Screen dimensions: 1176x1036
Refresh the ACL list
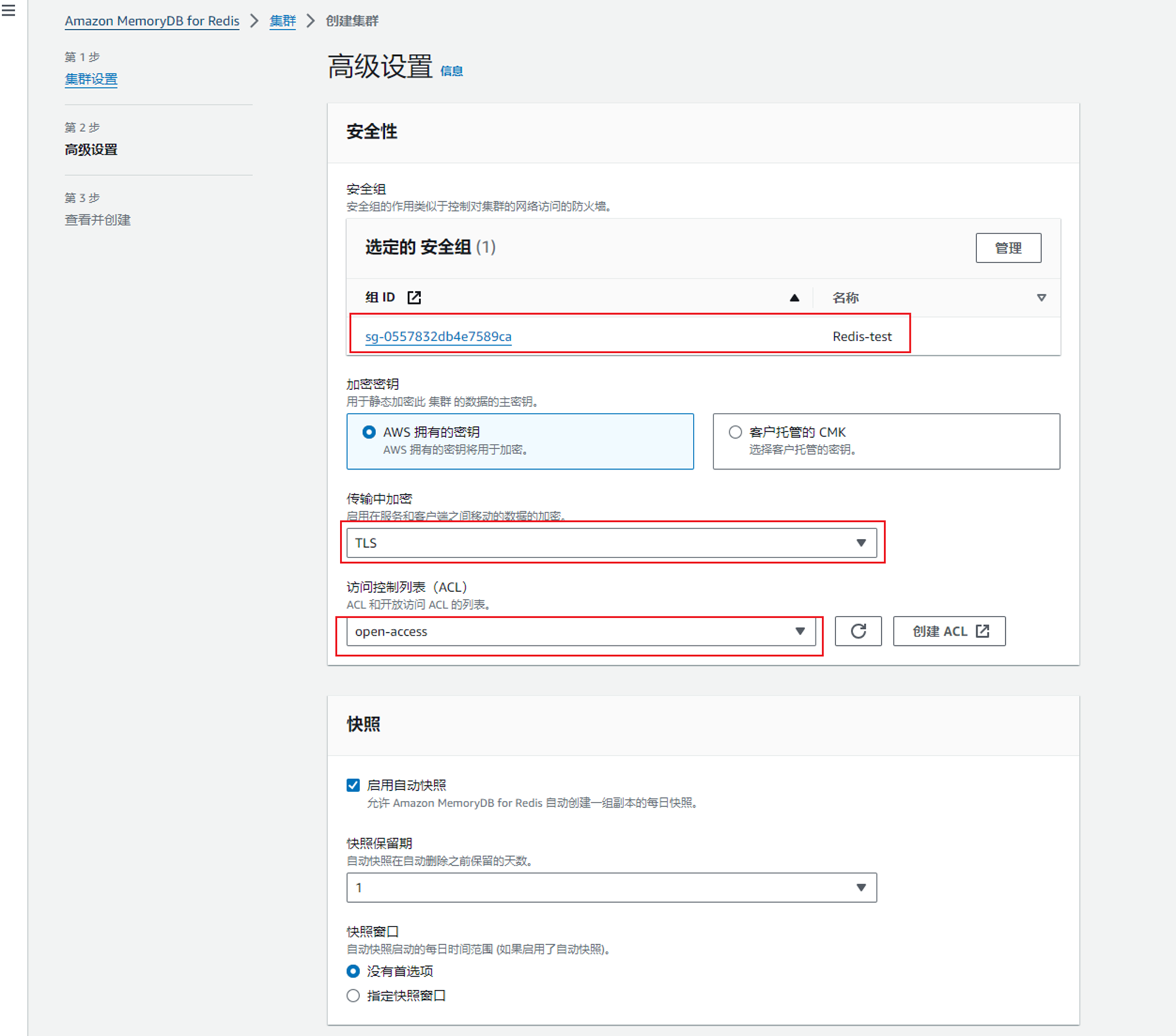tap(857, 631)
